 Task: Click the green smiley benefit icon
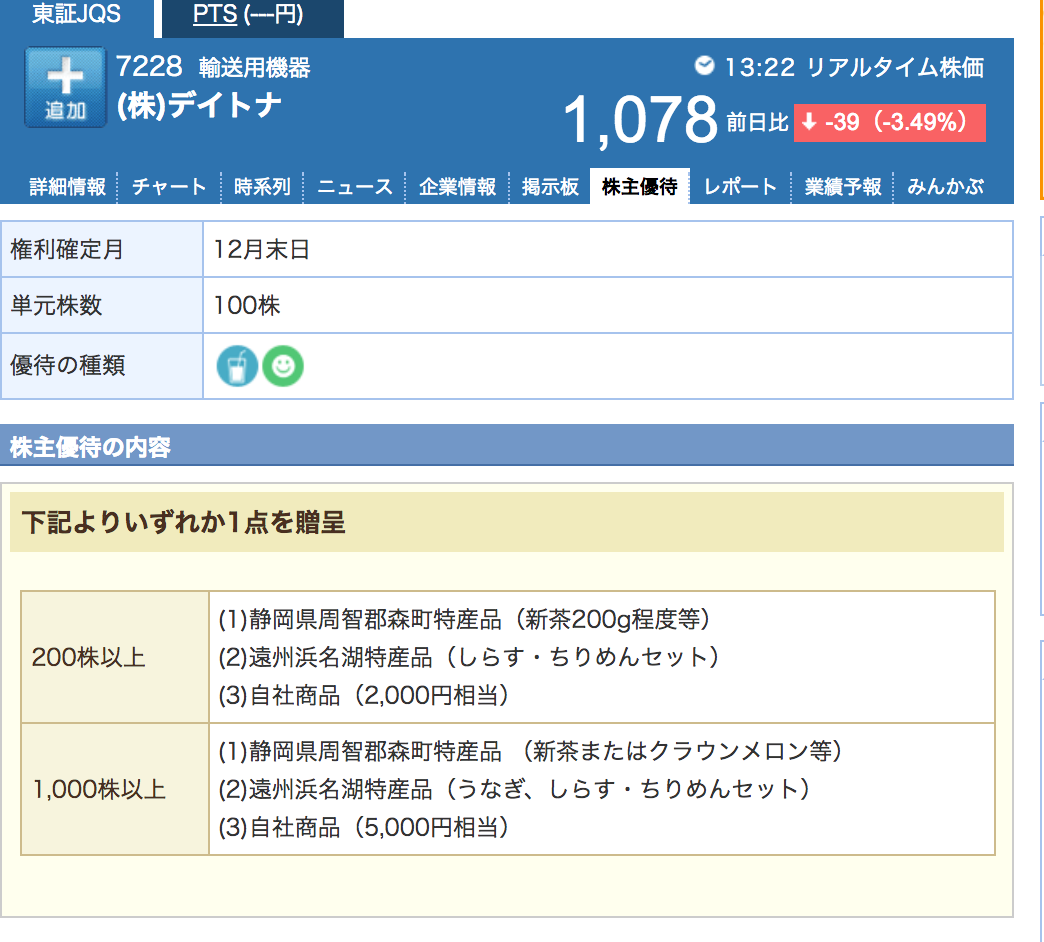click(283, 366)
